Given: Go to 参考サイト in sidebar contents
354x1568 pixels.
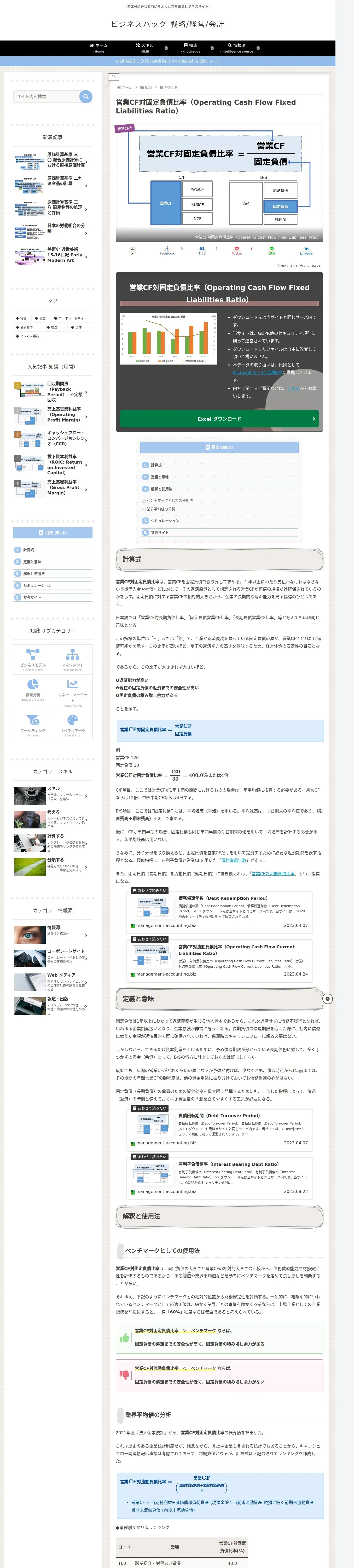Looking at the screenshot, I should point(32,598).
